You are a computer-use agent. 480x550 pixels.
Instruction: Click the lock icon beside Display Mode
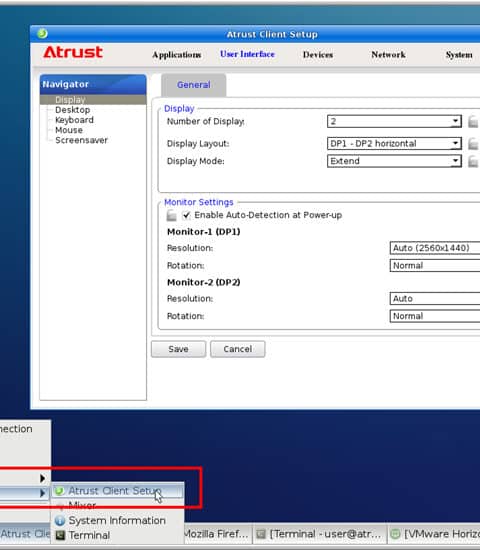tap(473, 161)
